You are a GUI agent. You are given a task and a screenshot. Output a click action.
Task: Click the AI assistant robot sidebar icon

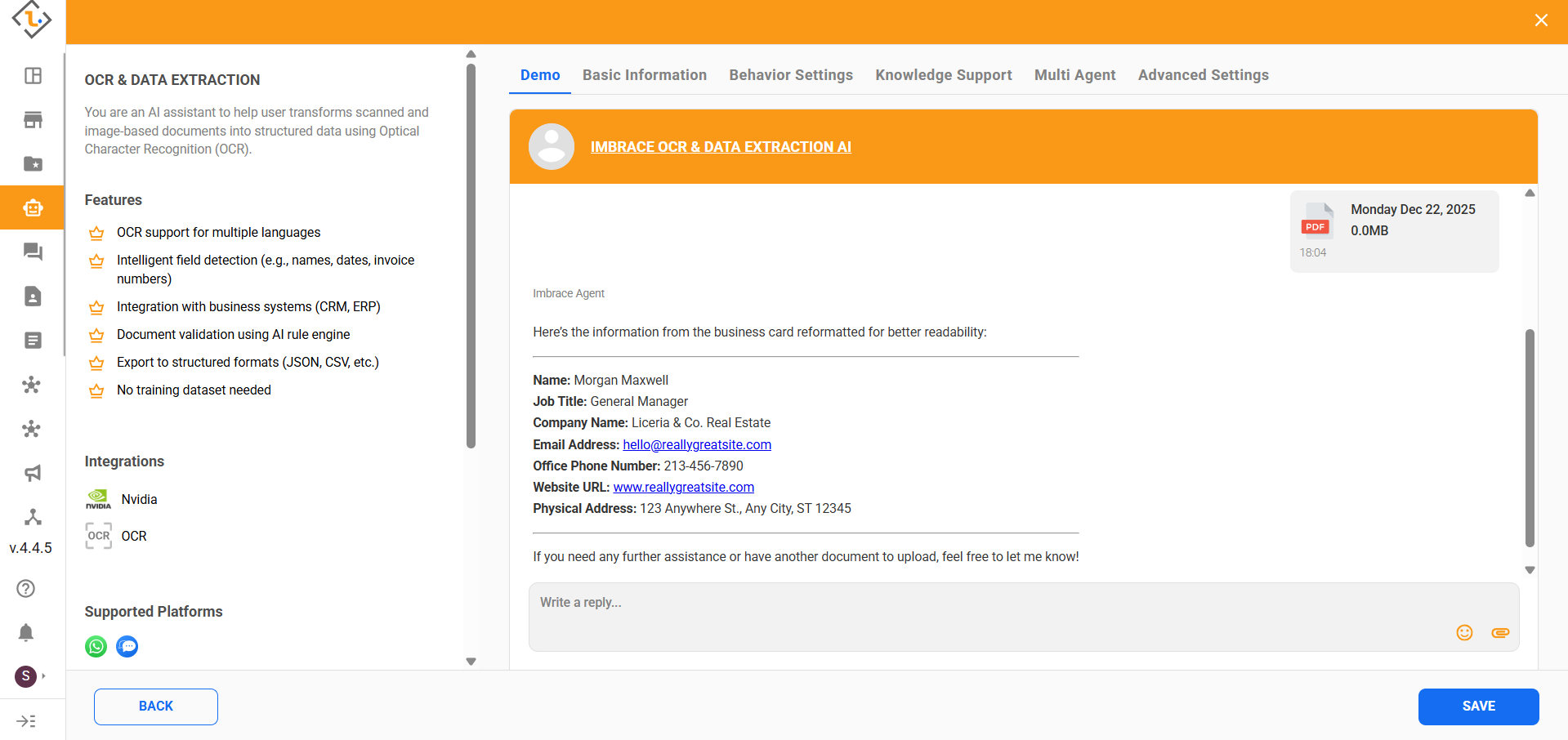33,208
